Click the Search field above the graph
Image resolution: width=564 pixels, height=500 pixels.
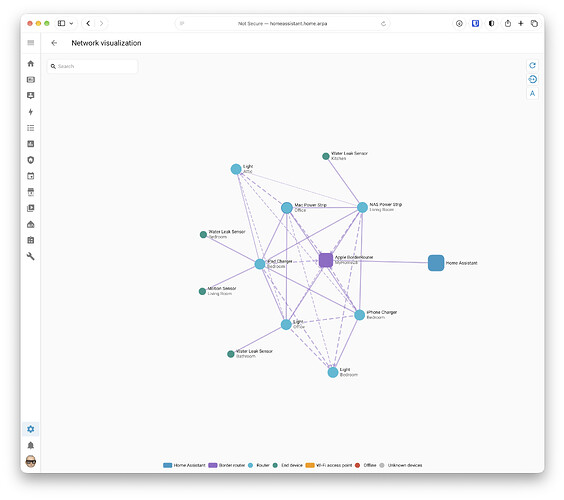(92, 67)
